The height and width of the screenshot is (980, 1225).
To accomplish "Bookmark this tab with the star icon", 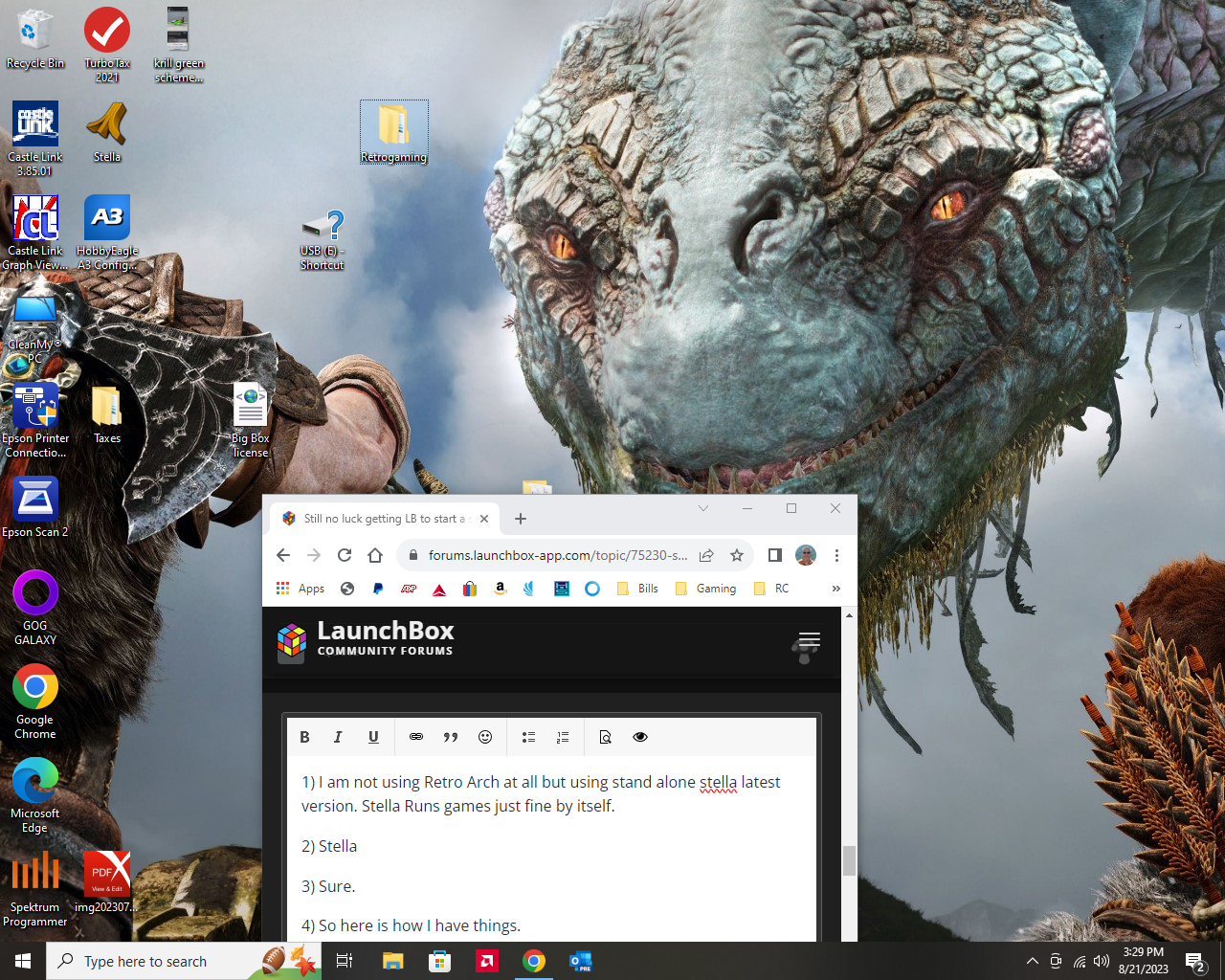I will point(737,555).
